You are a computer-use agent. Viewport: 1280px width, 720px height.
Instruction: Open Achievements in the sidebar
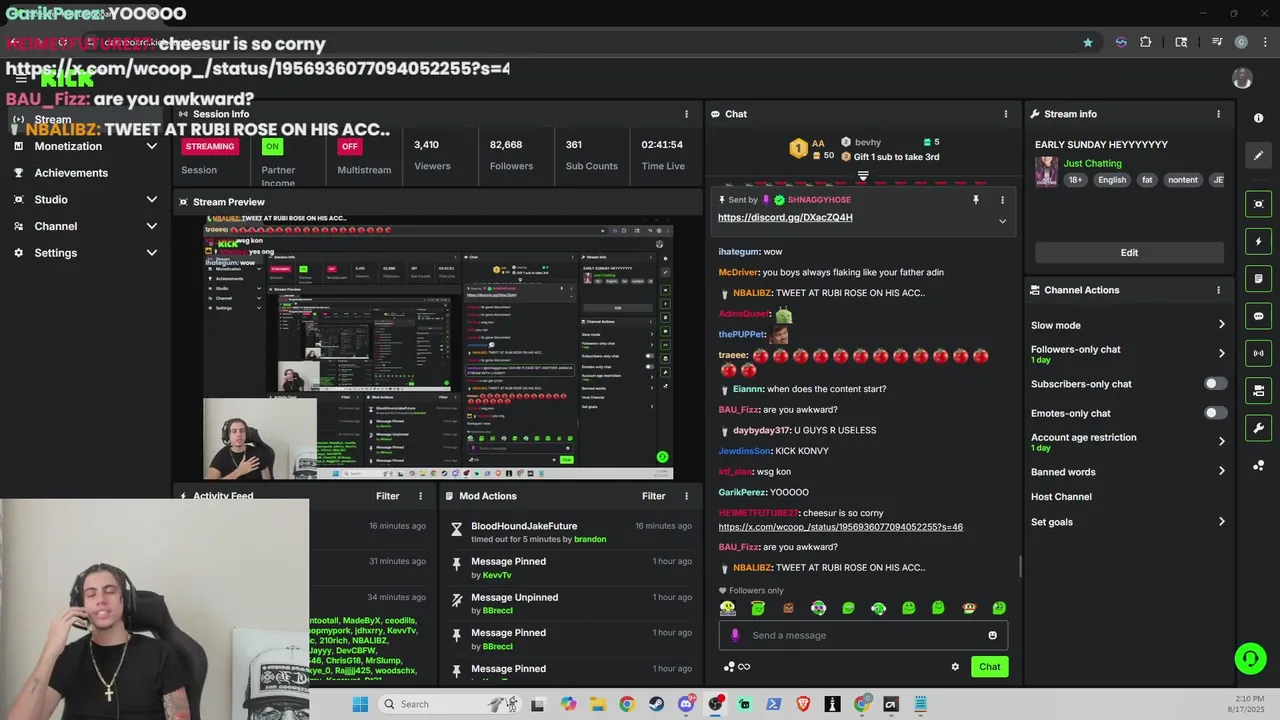click(x=71, y=173)
